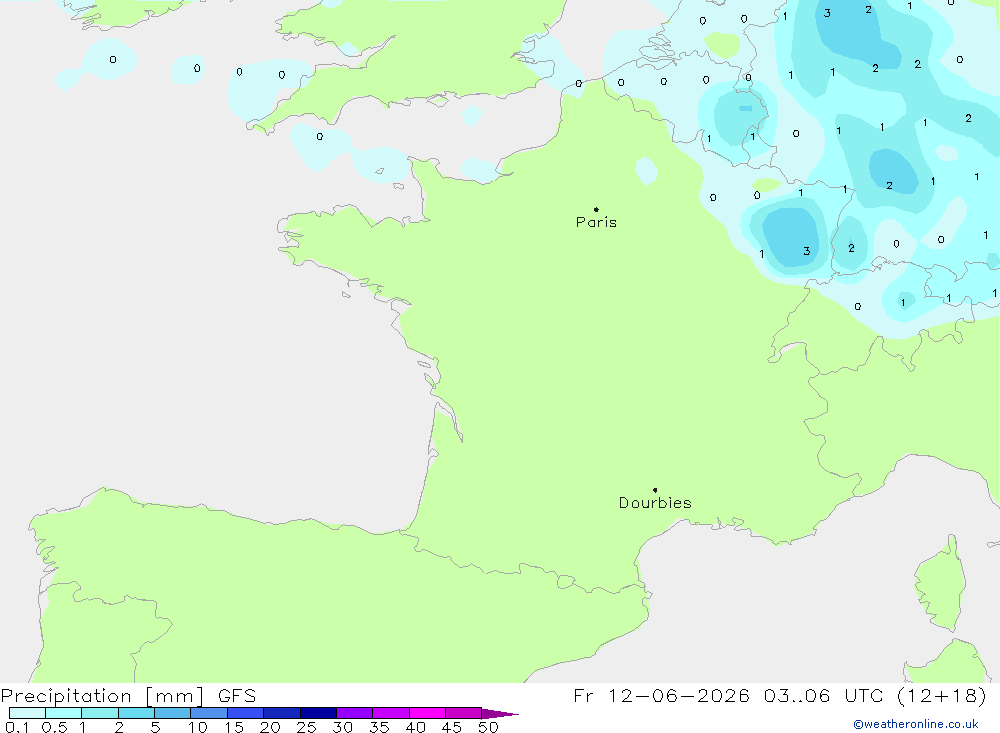Pick the 45–50 mm legend swatch
Screen dimensions: 1000x733
pos(464,713)
